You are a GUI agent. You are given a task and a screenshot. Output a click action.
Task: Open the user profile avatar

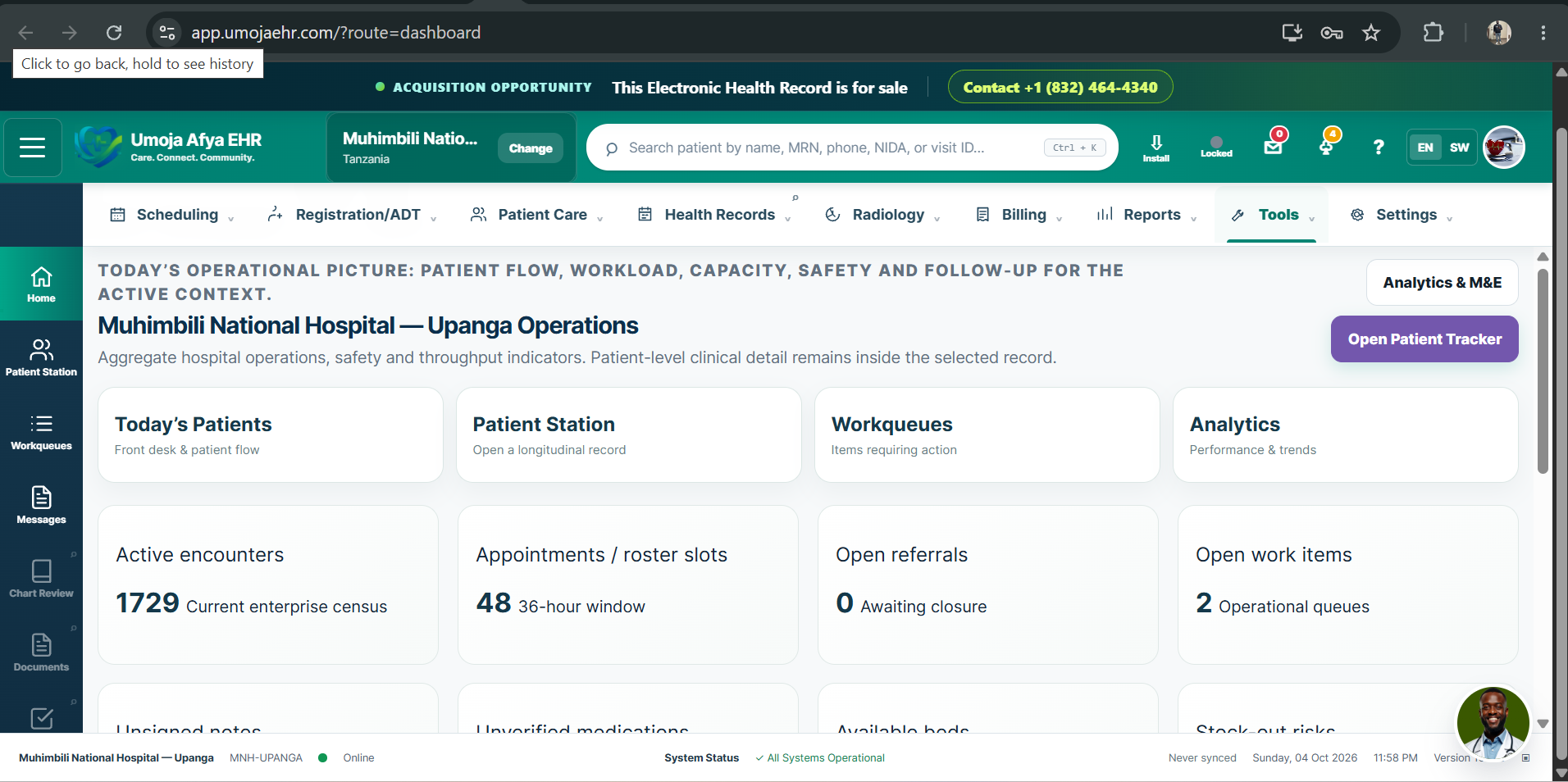[x=1504, y=148]
